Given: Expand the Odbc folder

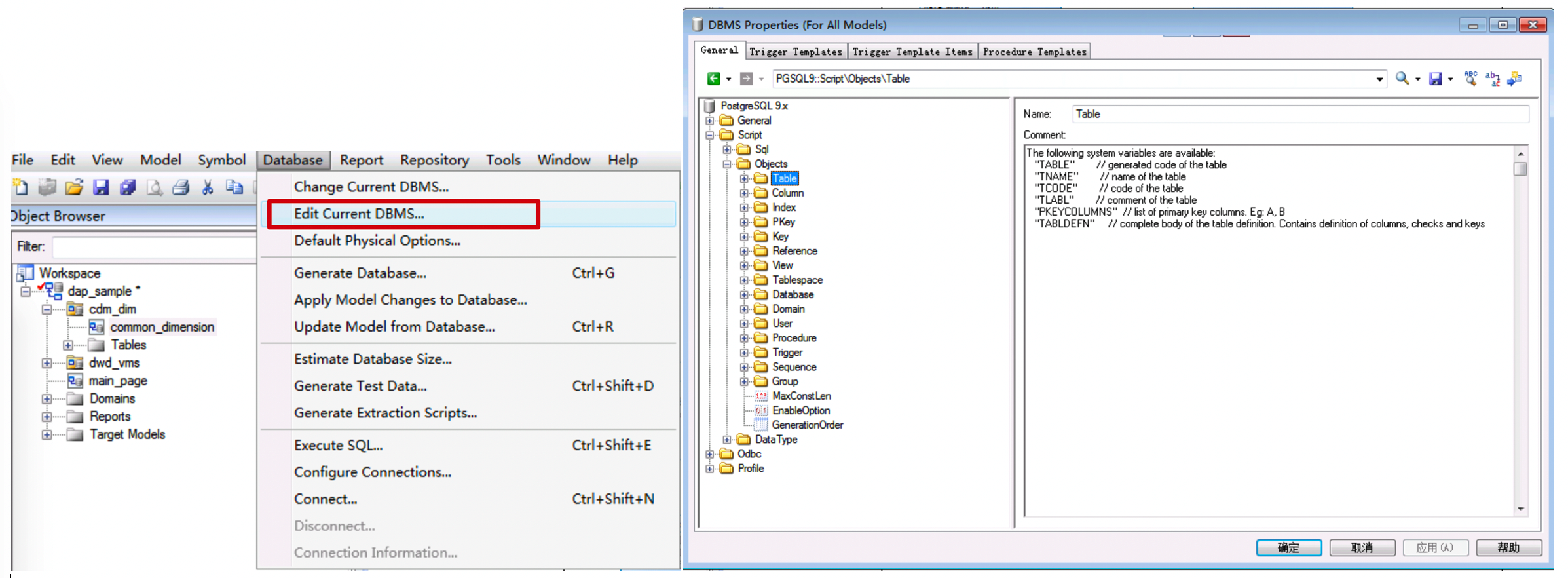Looking at the screenshot, I should [709, 454].
